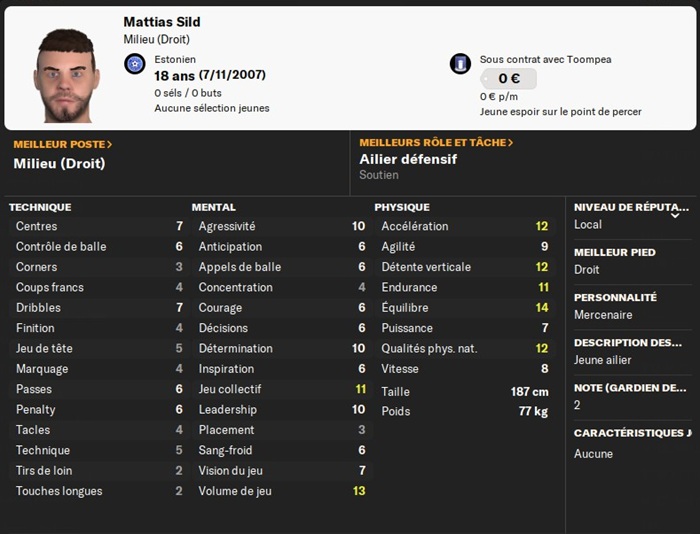Image resolution: width=700 pixels, height=534 pixels.
Task: Click the player name Mattias Sild
Action: click(162, 22)
